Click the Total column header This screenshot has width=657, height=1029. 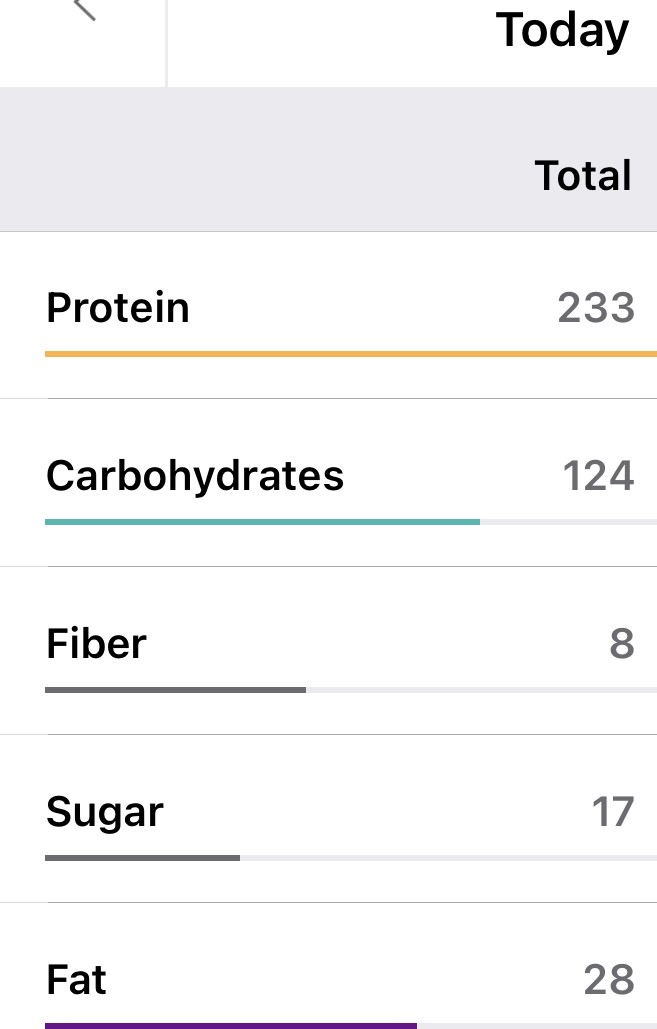pyautogui.click(x=583, y=176)
